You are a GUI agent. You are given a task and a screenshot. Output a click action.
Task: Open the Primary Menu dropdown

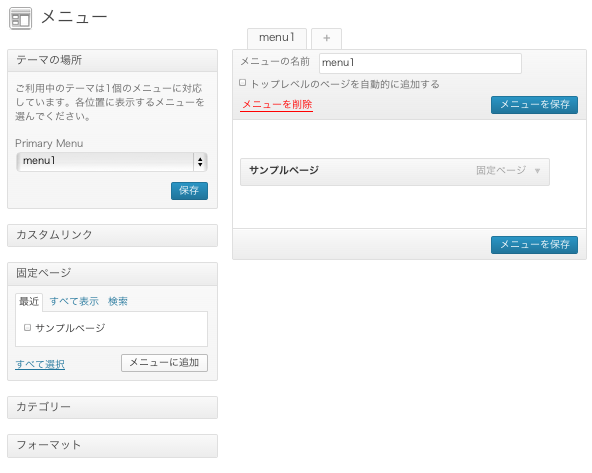[112, 162]
